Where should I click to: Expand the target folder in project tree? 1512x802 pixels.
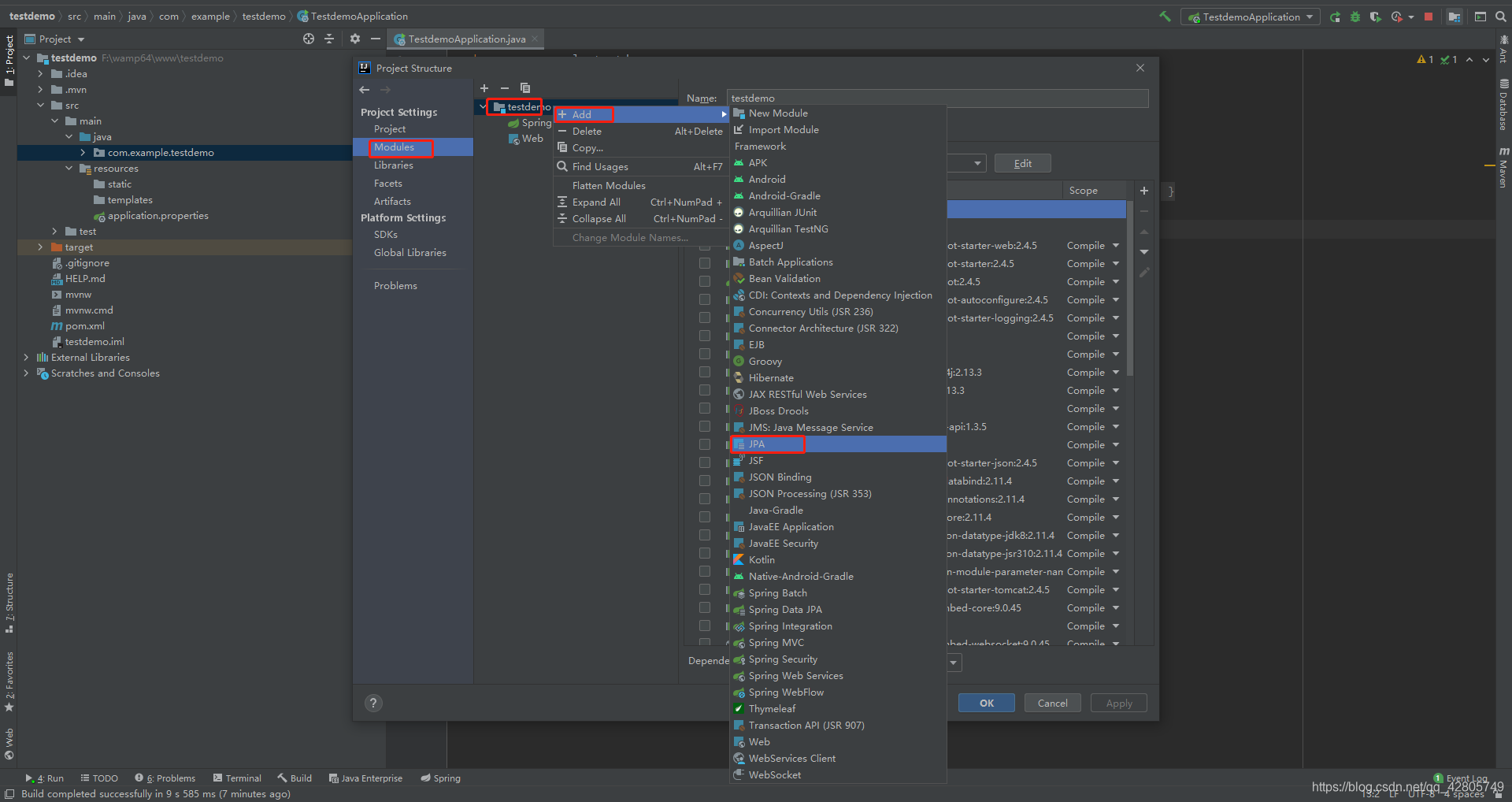(x=40, y=247)
